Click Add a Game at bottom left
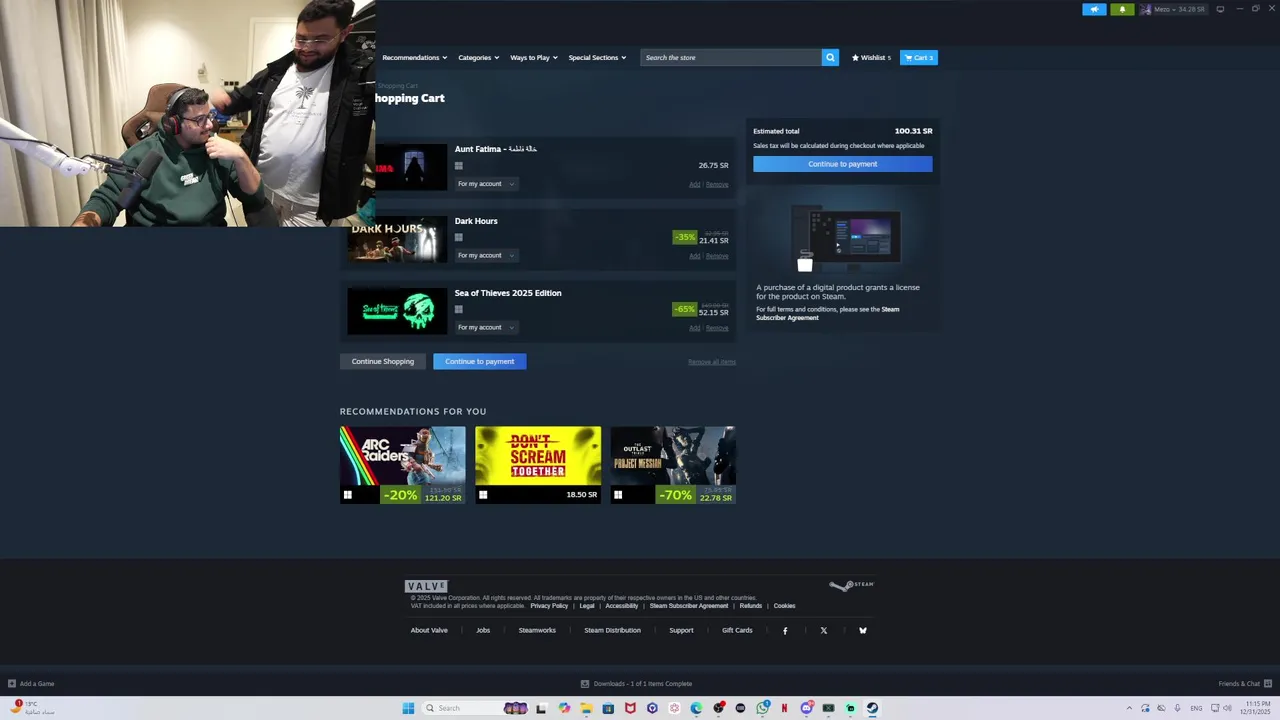Screen dimensions: 1280x720 [x=31, y=684]
